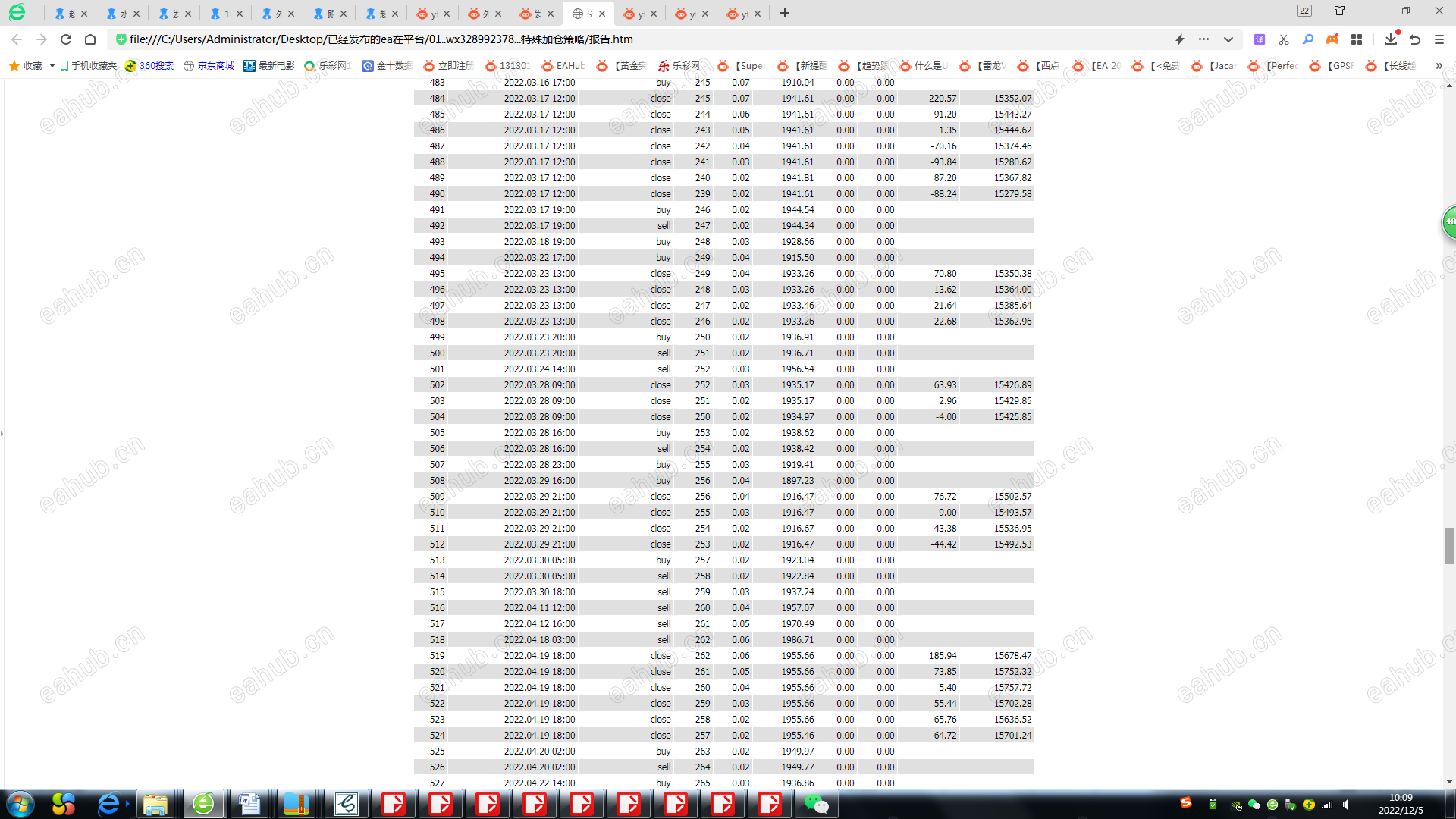Open the scissors screenshot tool

pos(1283,39)
